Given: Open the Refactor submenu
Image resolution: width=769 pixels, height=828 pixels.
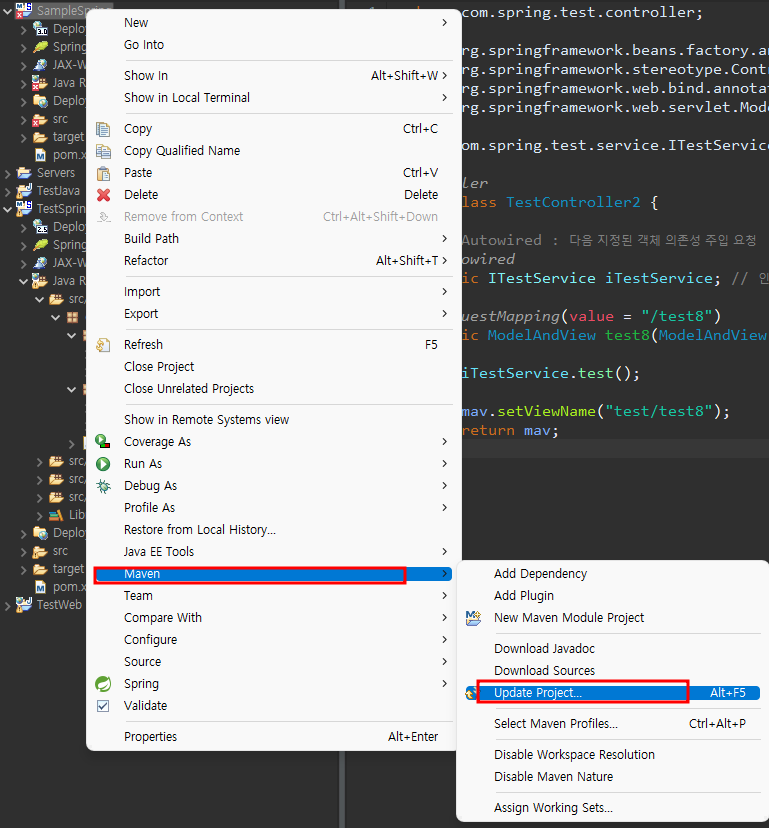Looking at the screenshot, I should tap(274, 261).
